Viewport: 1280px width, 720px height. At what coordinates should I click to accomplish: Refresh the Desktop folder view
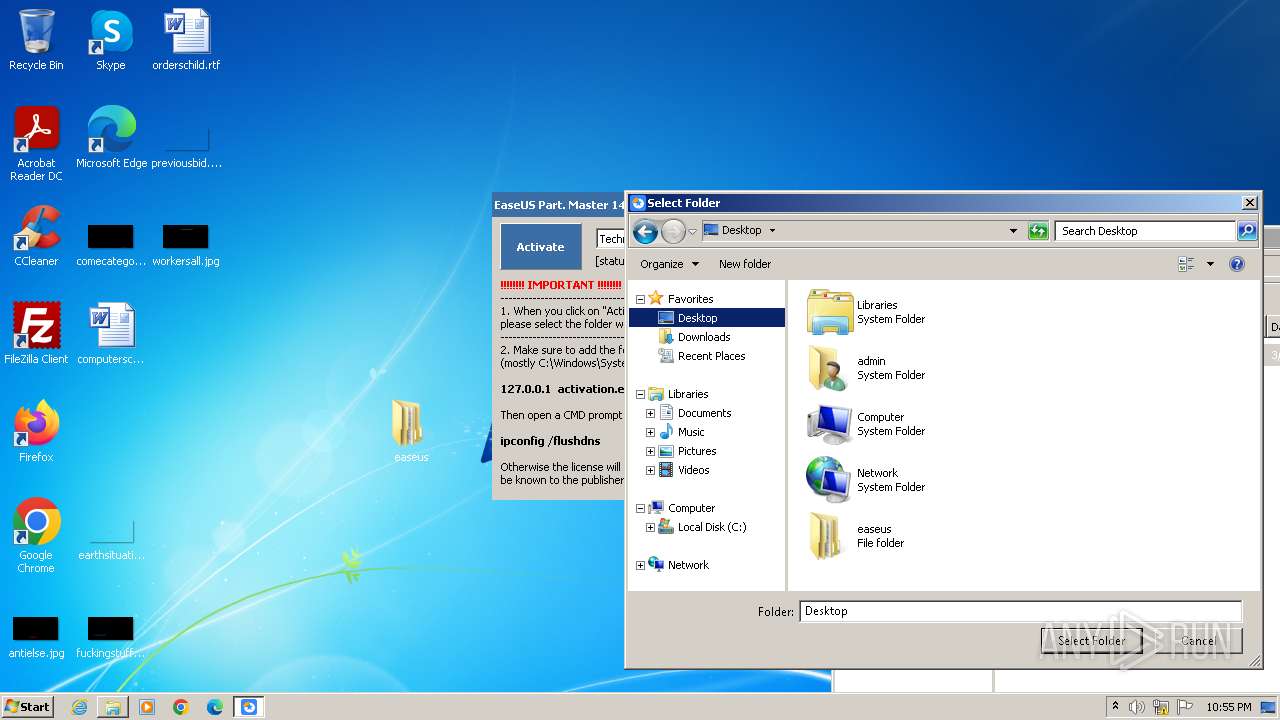click(1038, 231)
